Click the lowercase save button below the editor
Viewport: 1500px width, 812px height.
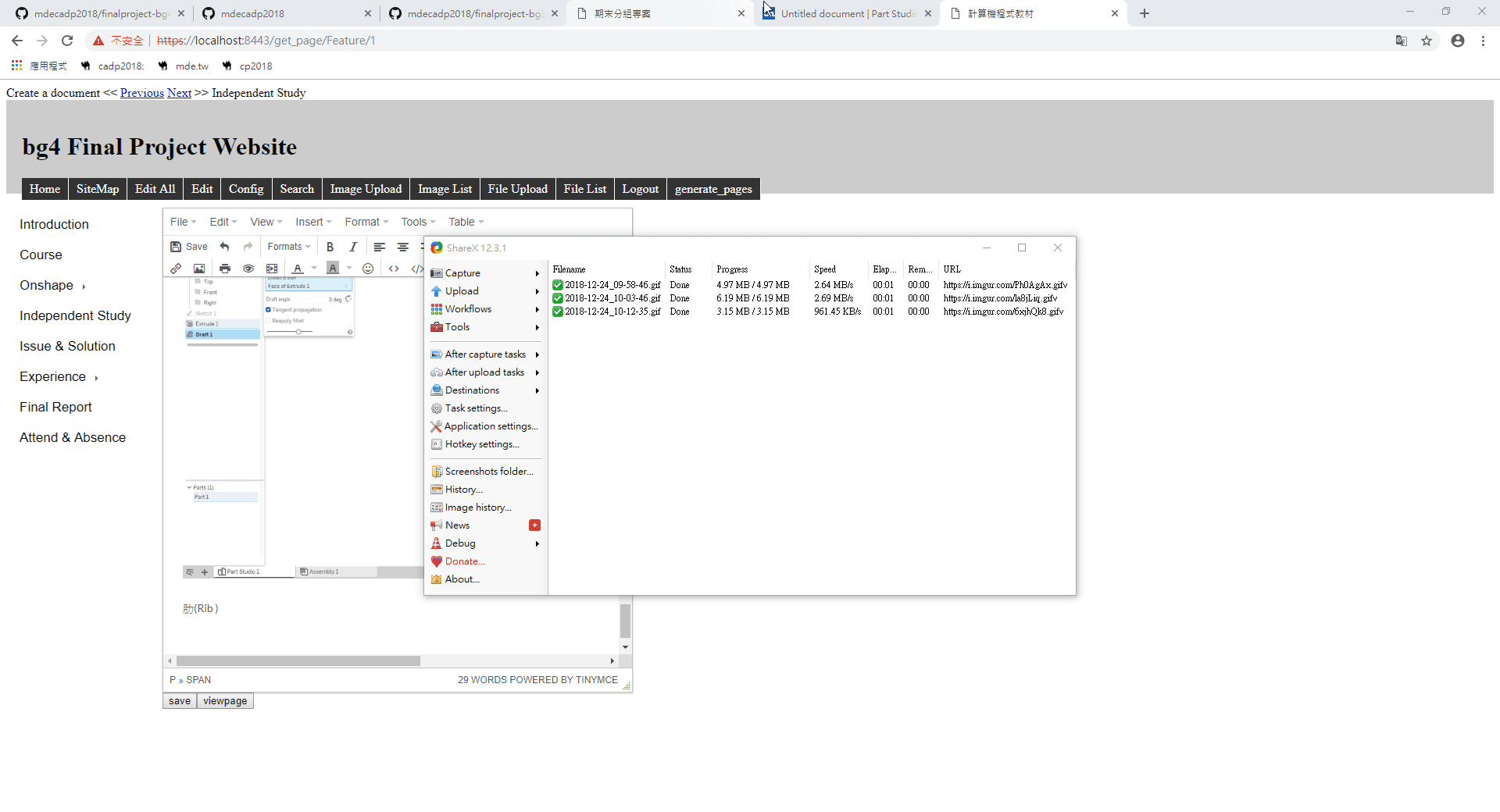180,701
